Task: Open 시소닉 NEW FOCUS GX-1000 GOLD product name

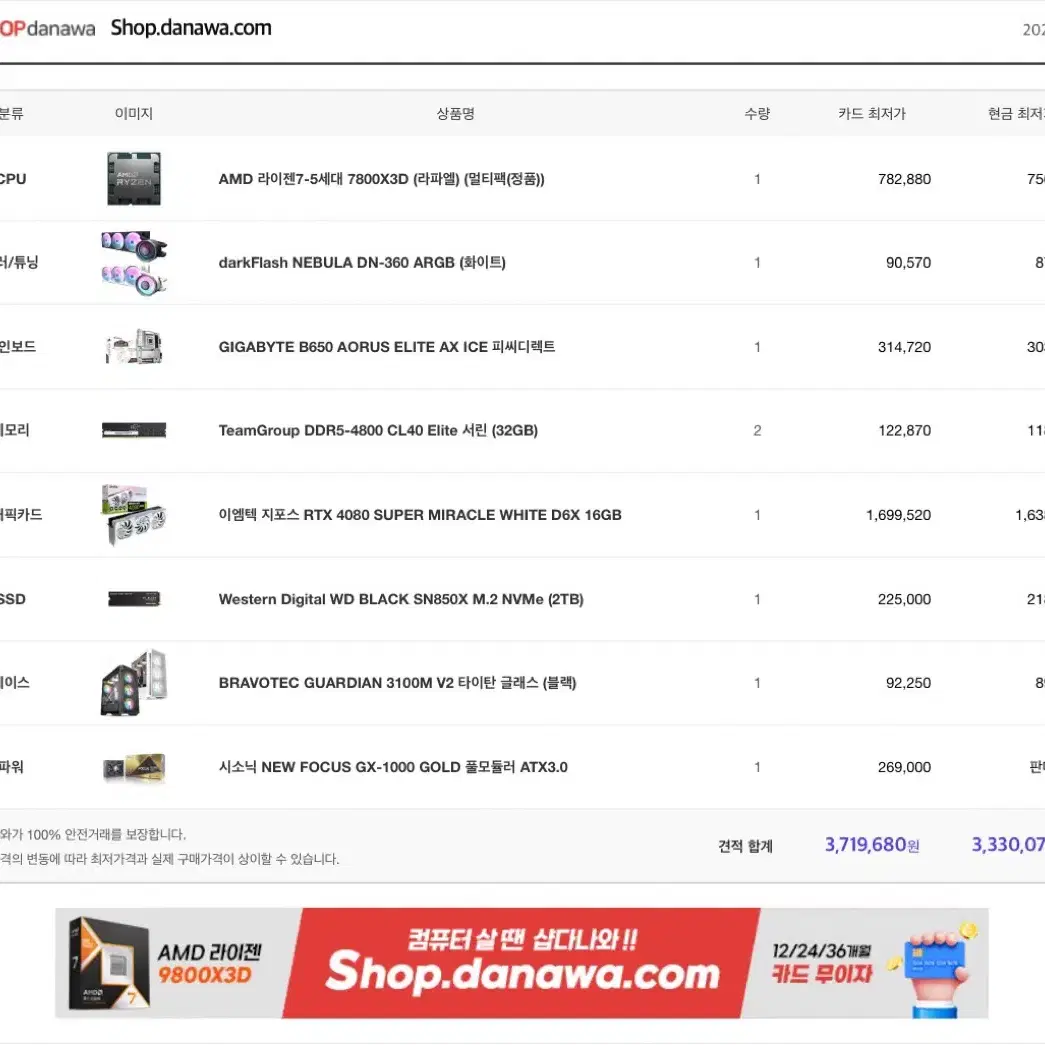Action: point(393,767)
